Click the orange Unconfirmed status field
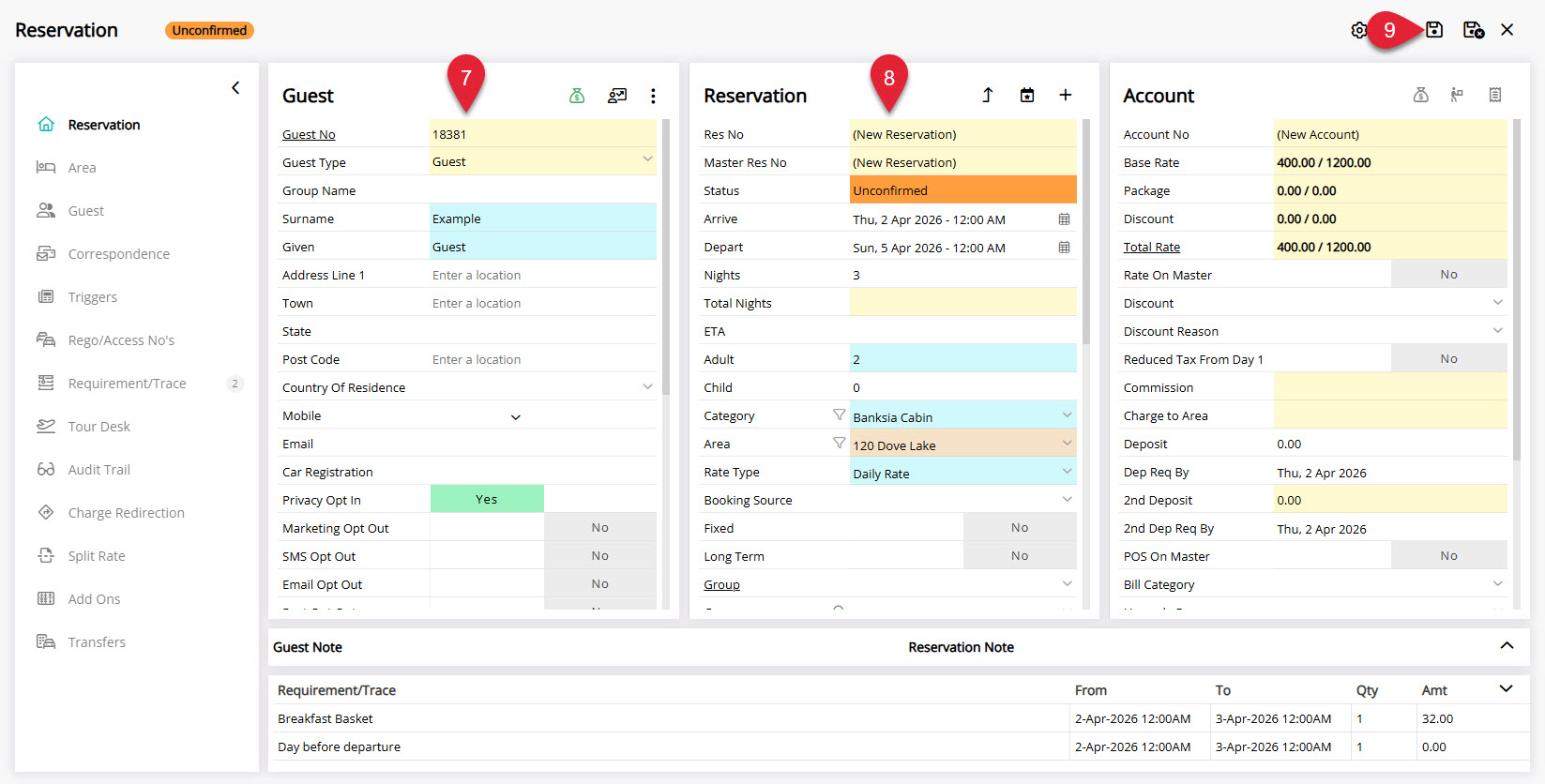The image size is (1545, 784). click(963, 190)
